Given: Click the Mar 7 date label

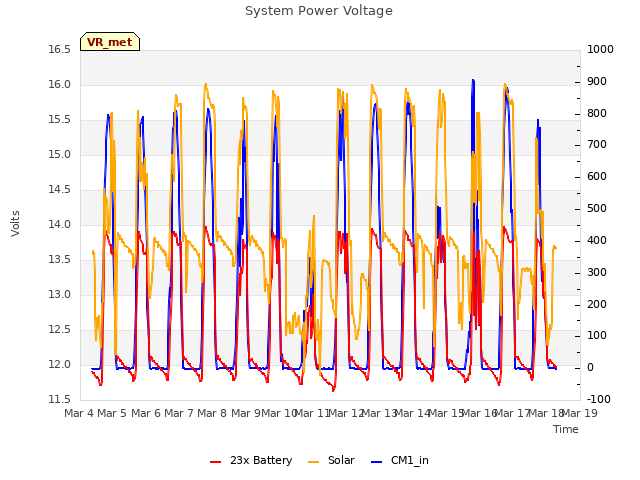Looking at the screenshot, I should click(179, 413).
